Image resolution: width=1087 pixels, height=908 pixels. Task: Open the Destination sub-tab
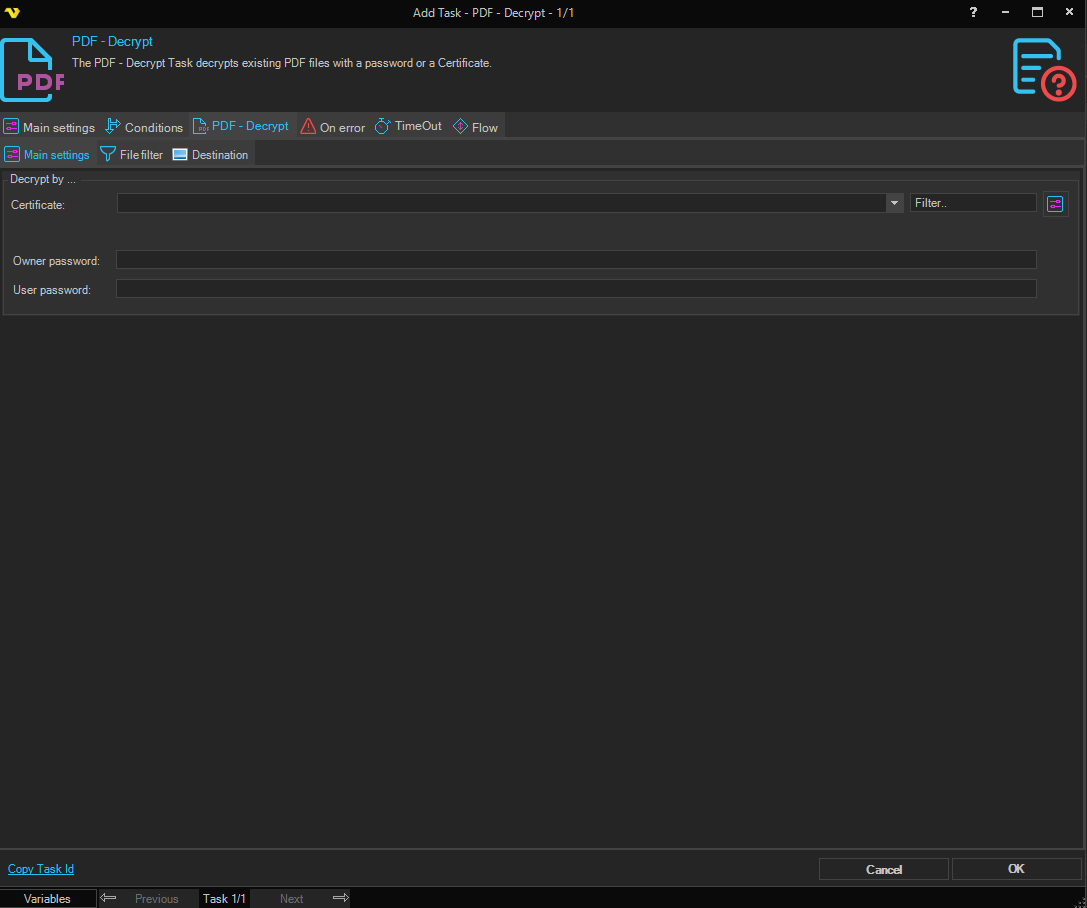(x=210, y=155)
